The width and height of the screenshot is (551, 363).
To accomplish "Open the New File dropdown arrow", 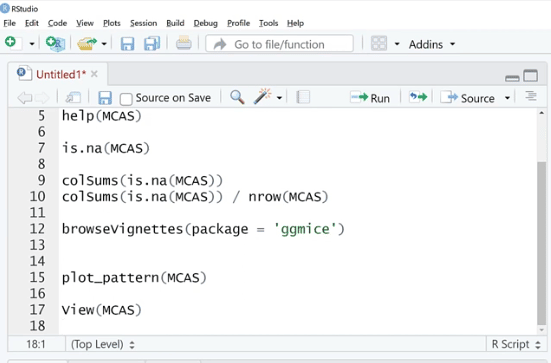I will pyautogui.click(x=32, y=44).
